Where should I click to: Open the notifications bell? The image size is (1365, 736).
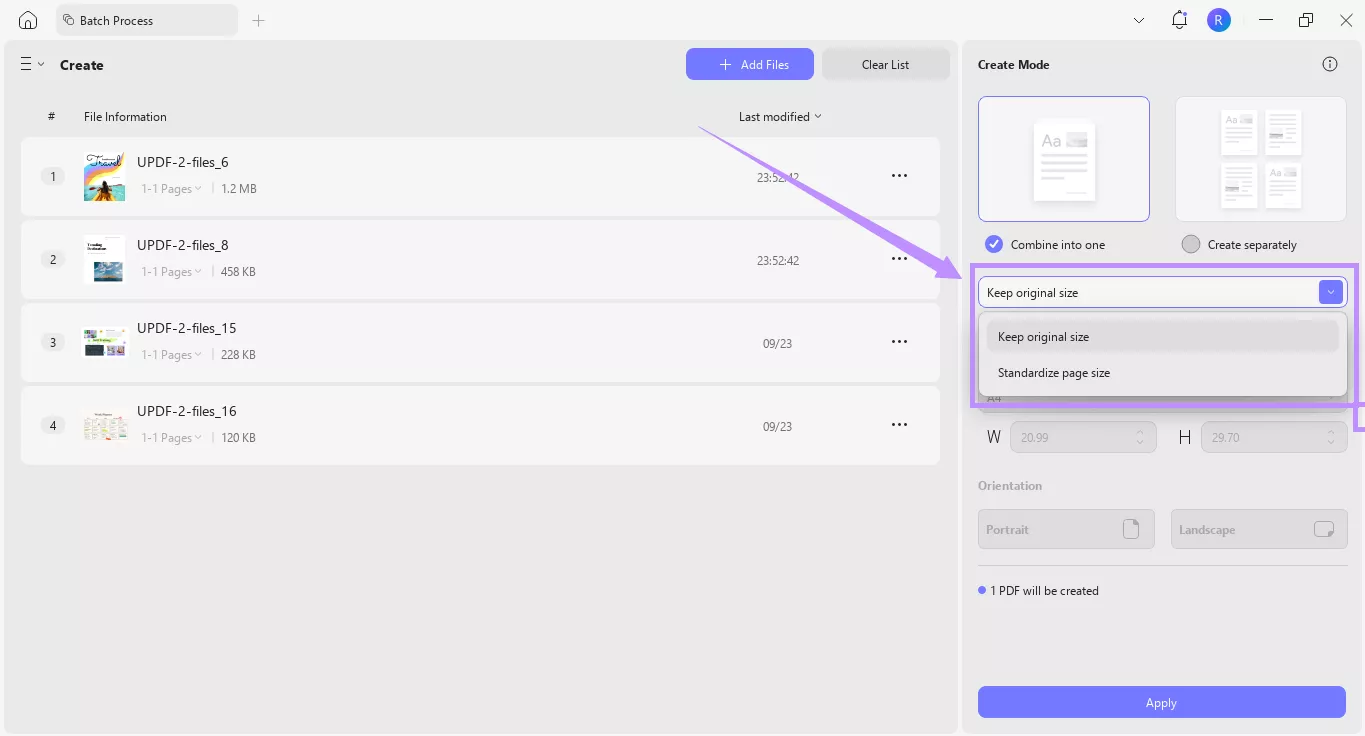1178,19
